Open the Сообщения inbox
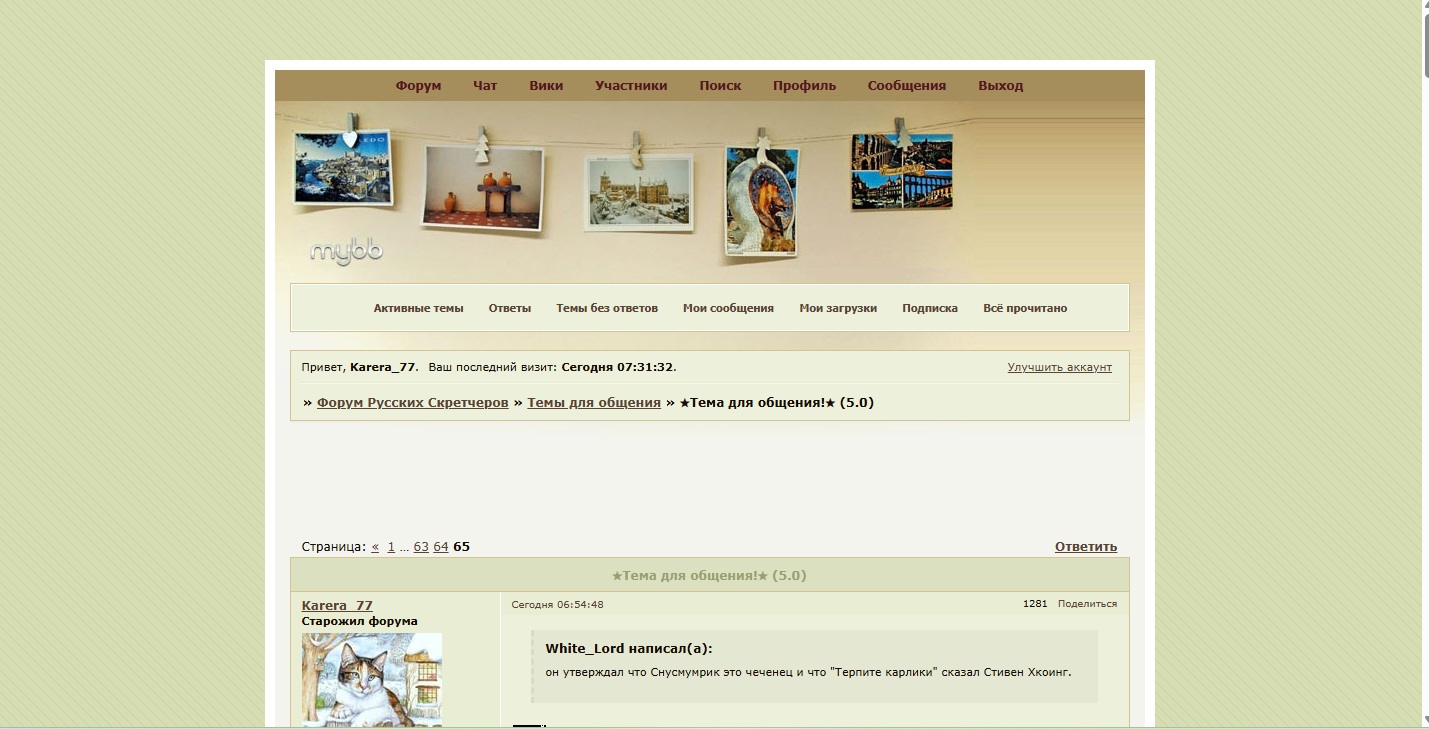Viewport: 1429px width, 729px height. 907,86
